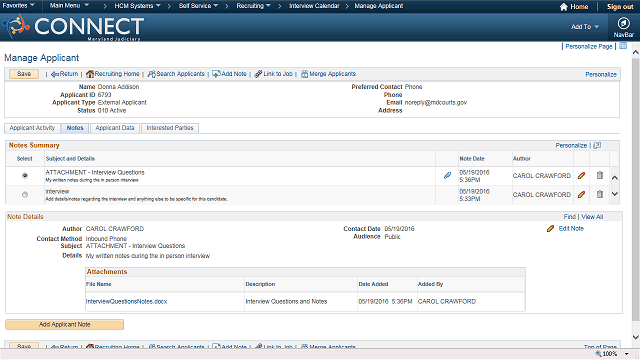Click the Merge Applicants icon
640x360 pixels.
304,74
